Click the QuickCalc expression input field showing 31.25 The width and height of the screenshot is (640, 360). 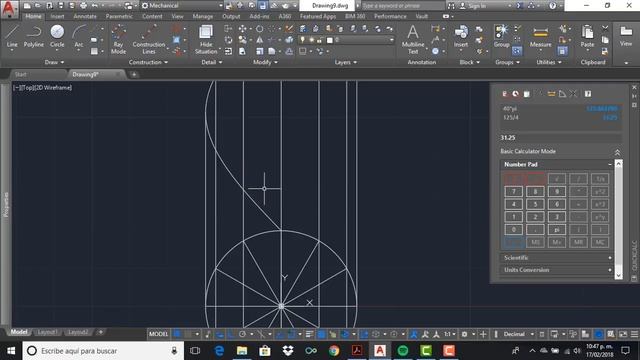tap(561, 138)
